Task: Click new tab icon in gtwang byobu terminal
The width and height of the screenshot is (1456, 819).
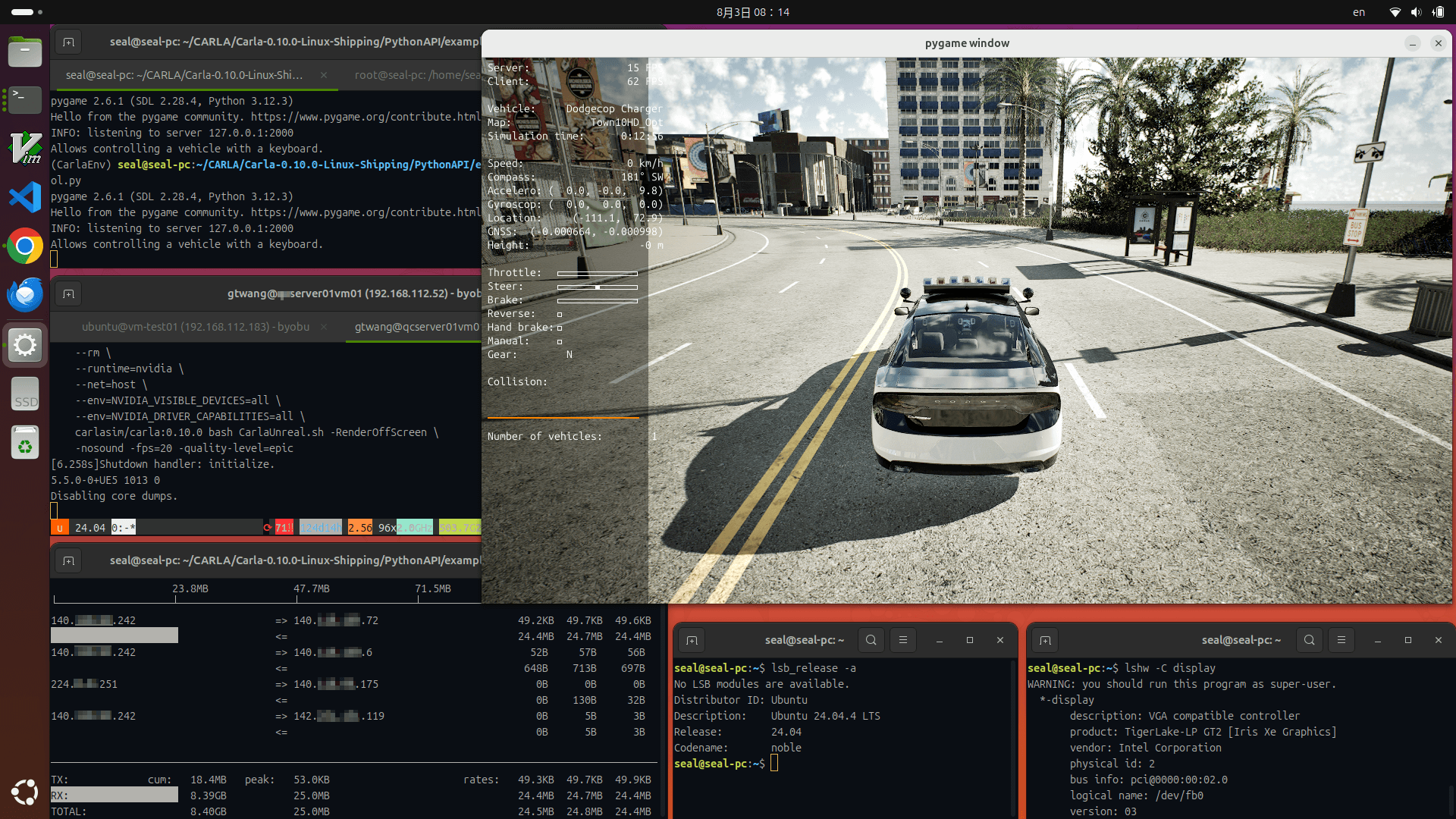Action: 68,293
